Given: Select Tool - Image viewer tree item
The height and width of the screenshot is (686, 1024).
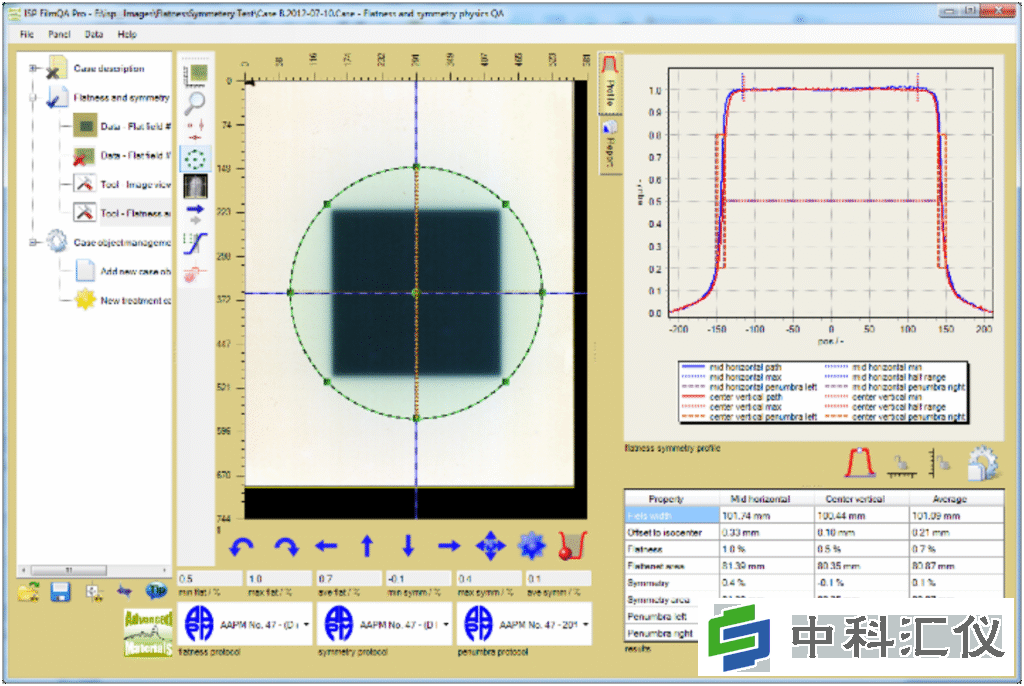Looking at the screenshot, I should 134,184.
